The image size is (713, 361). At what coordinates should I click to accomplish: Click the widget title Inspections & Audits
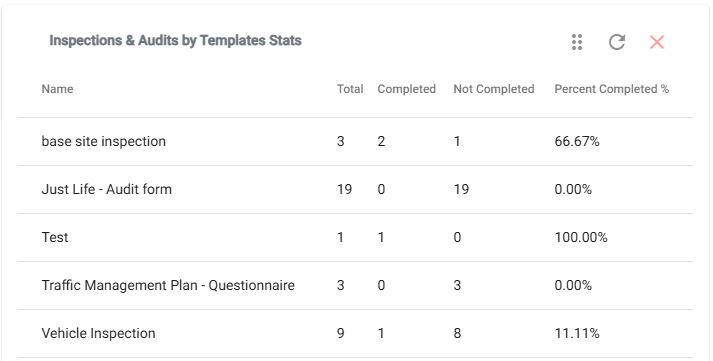pos(176,40)
